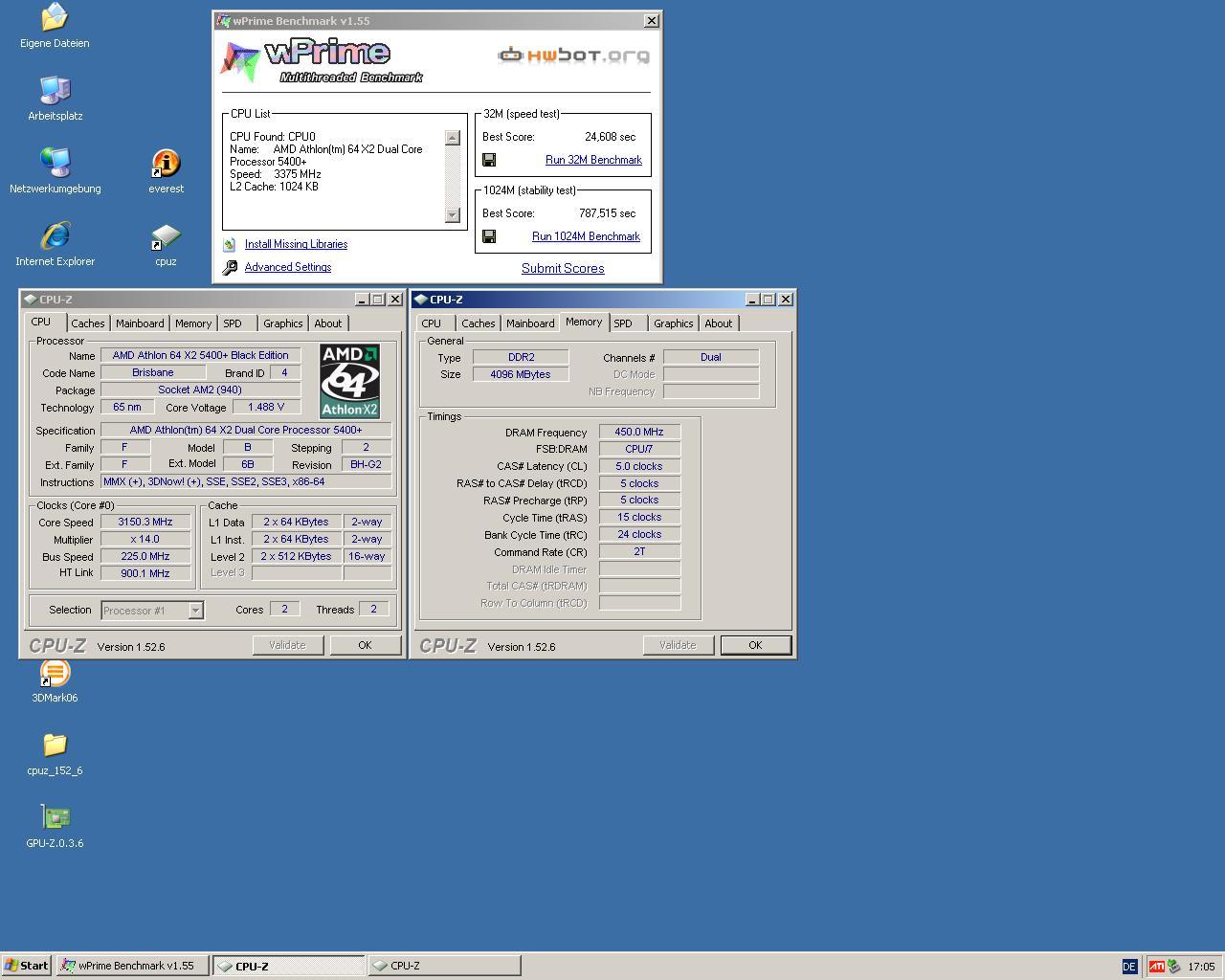Image resolution: width=1225 pixels, height=980 pixels.
Task: Click Run 1024M Benchmark link
Action: pyautogui.click(x=586, y=236)
